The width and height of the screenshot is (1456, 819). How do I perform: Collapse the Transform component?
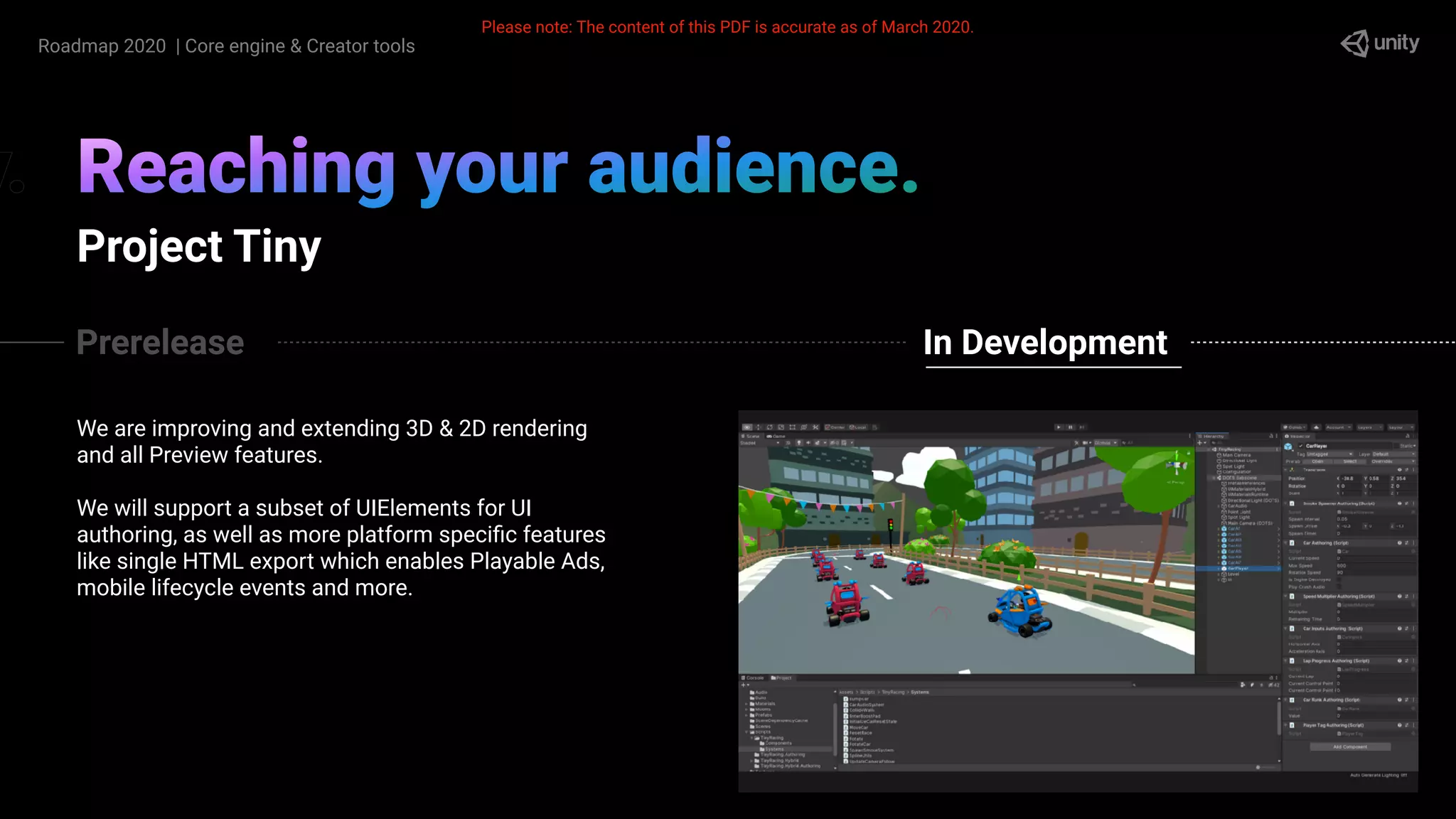coord(1287,469)
